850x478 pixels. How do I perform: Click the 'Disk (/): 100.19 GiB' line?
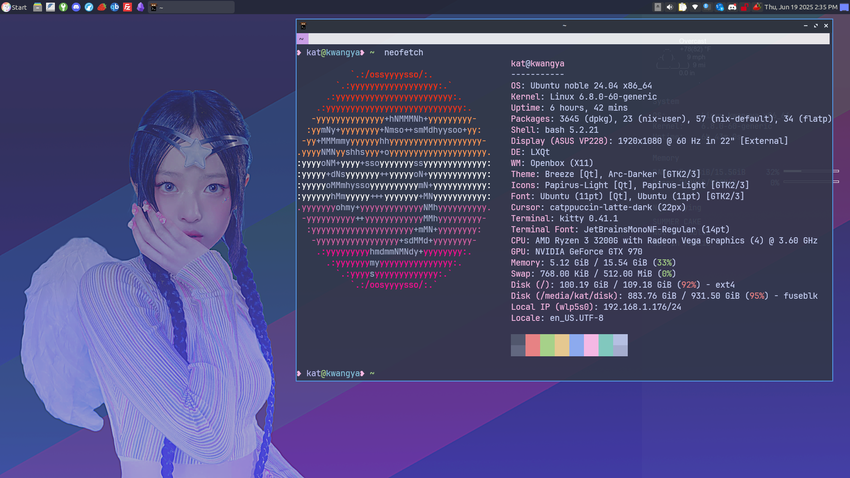pyautogui.click(x=622, y=285)
